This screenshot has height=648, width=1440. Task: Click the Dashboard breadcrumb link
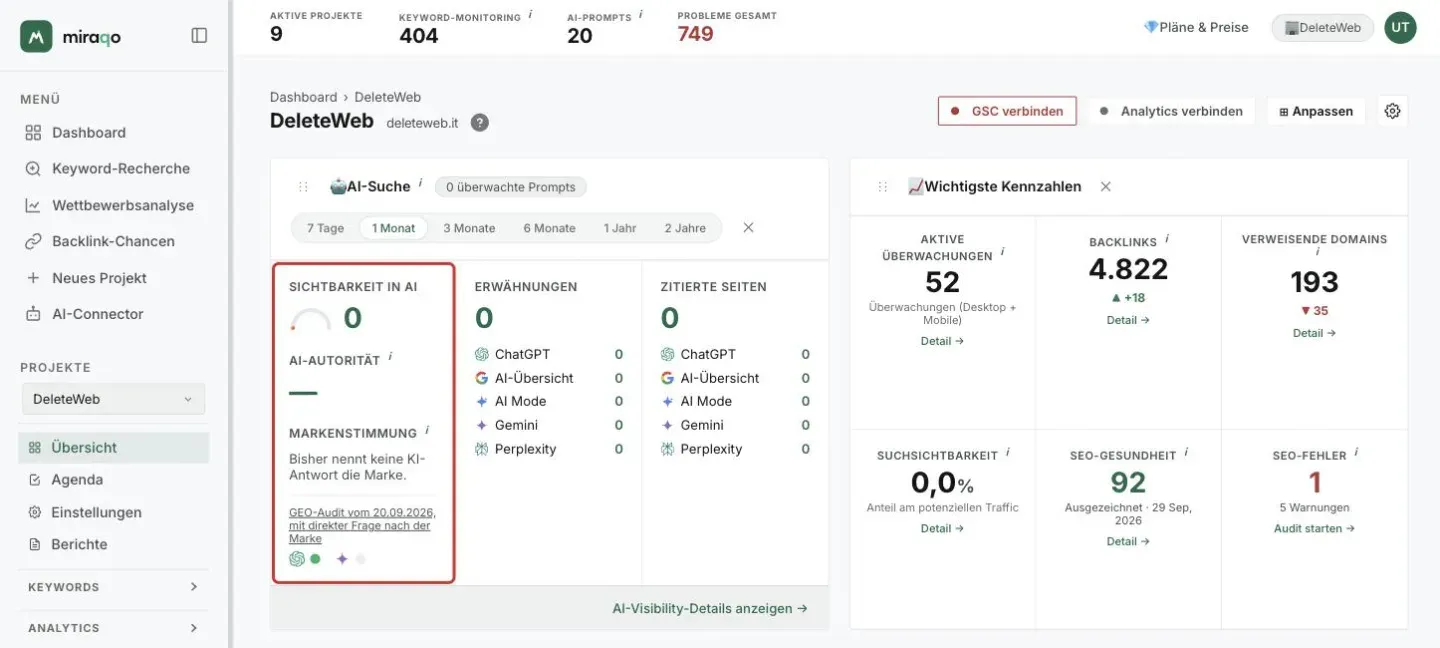(x=303, y=97)
